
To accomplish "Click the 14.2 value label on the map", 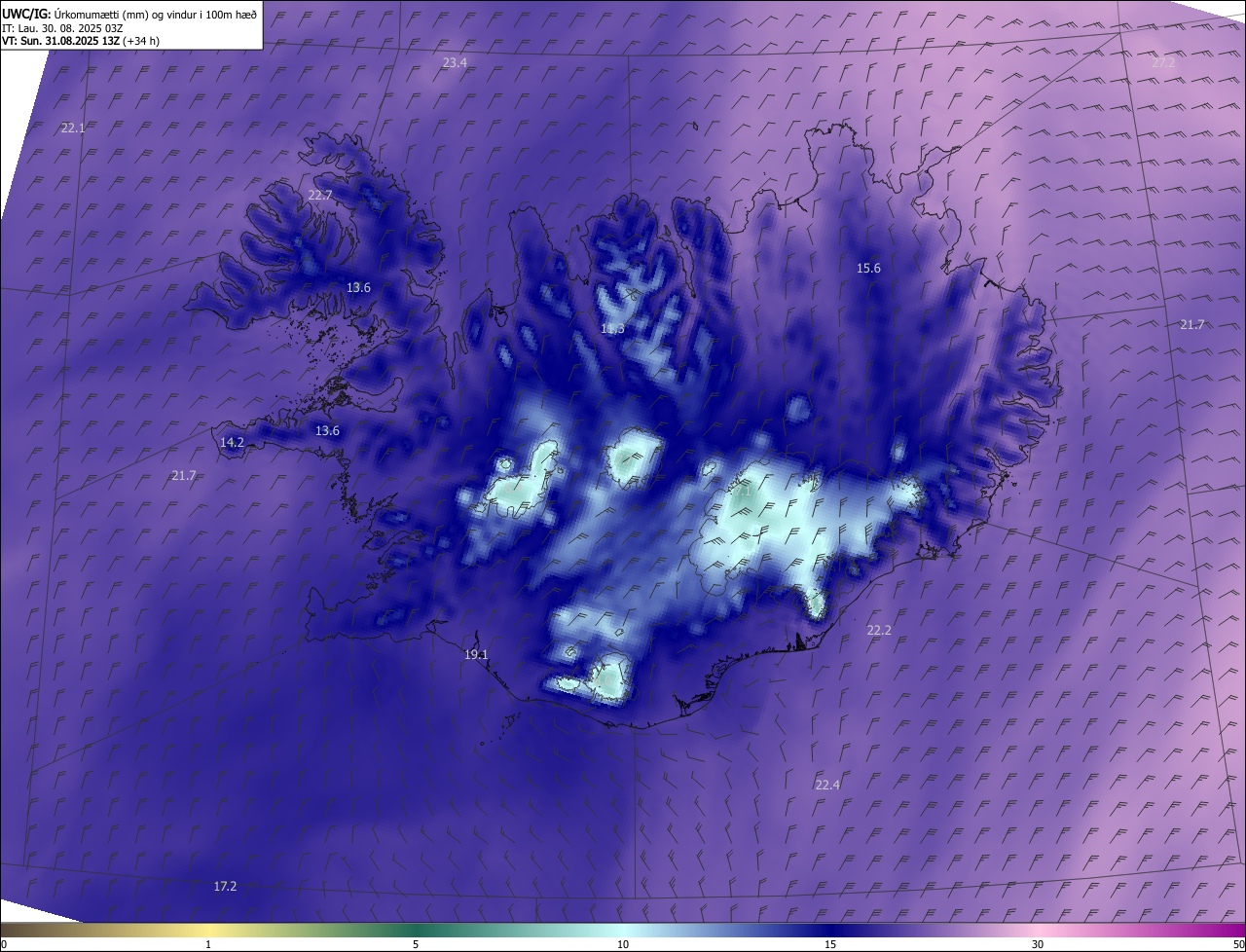I will pos(232,442).
